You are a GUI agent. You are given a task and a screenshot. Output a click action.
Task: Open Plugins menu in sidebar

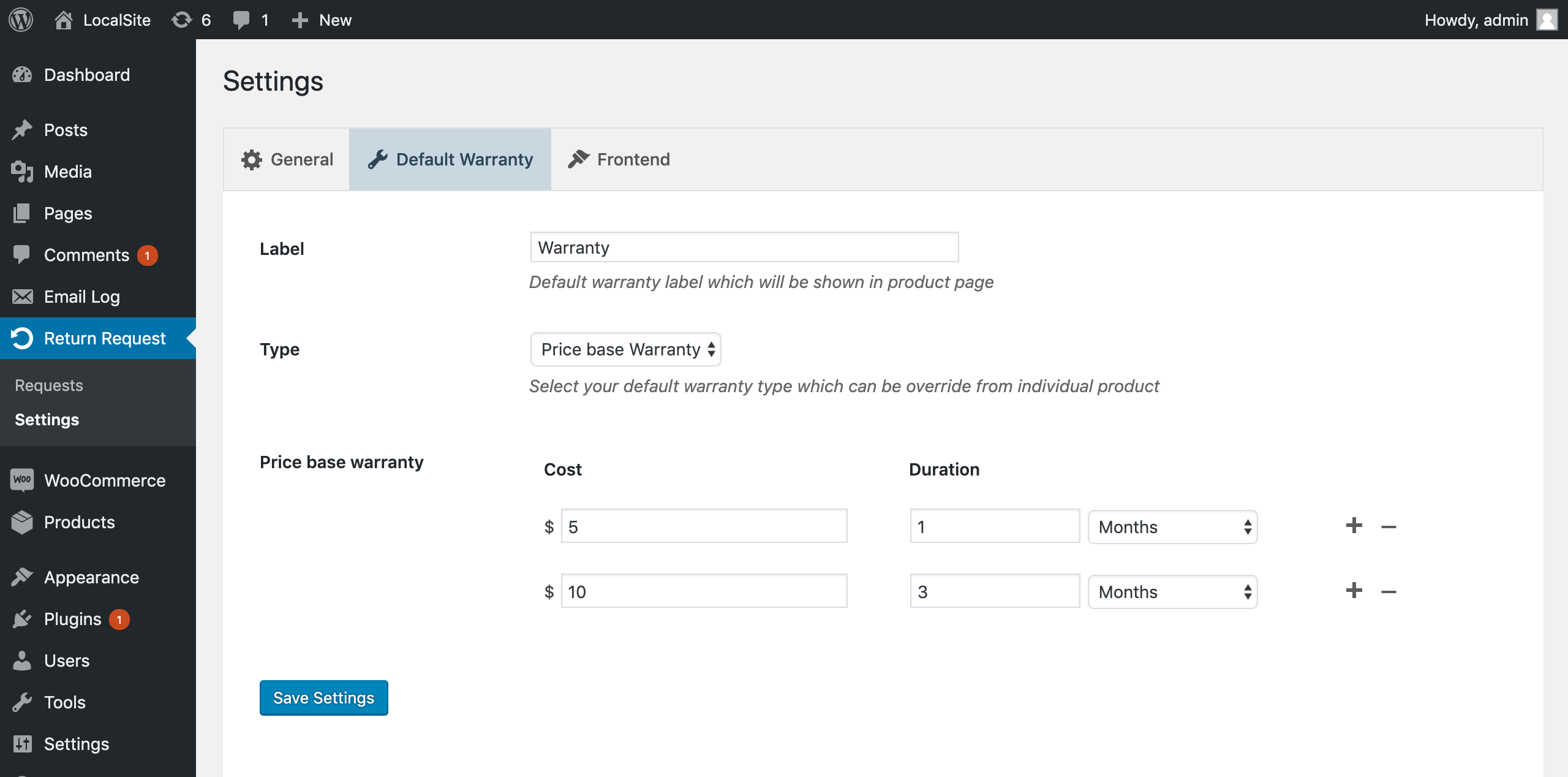point(72,619)
